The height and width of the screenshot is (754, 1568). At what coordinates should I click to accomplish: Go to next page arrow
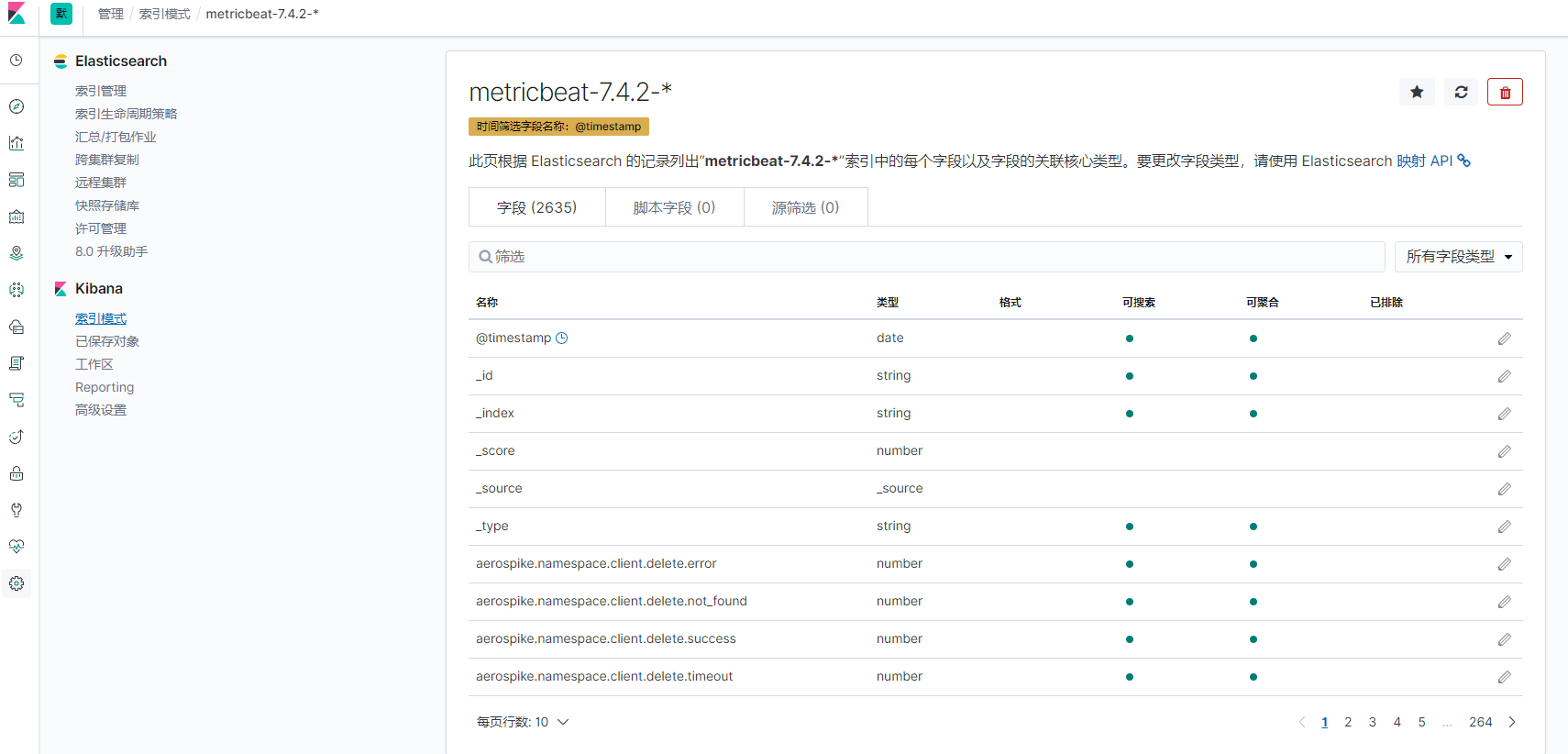pyautogui.click(x=1512, y=722)
